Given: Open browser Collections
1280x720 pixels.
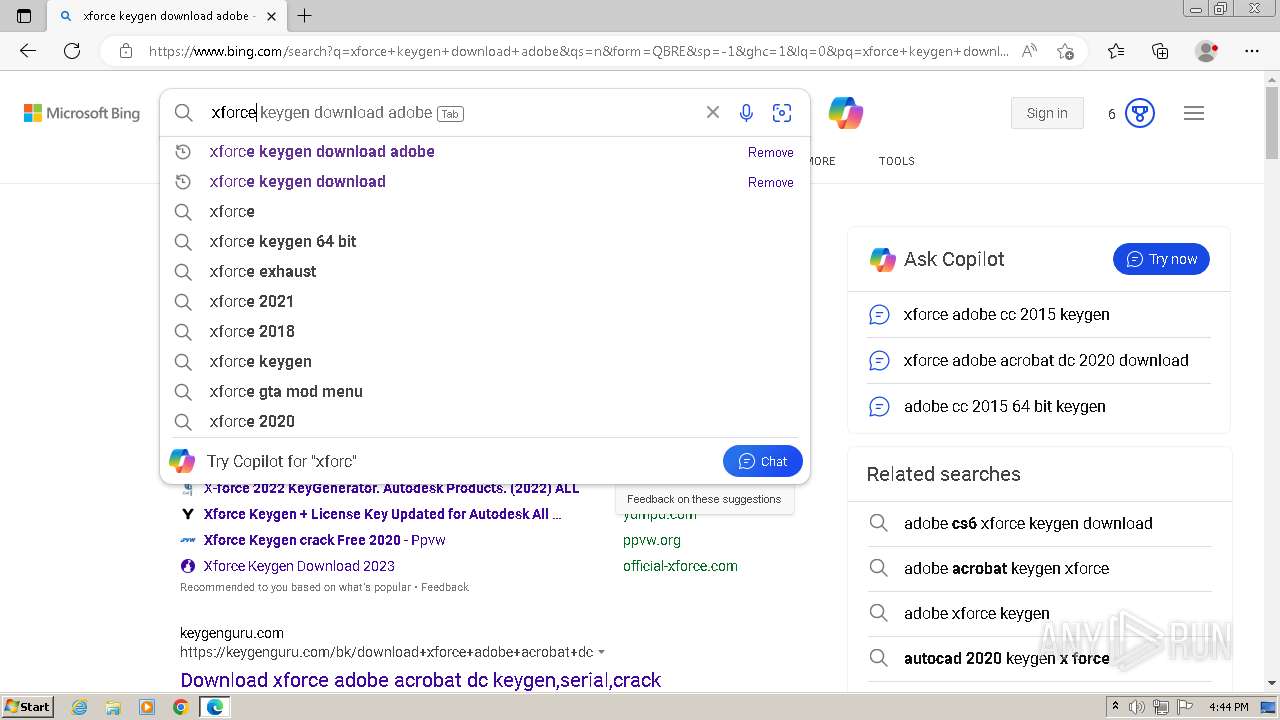Looking at the screenshot, I should pos(1160,51).
